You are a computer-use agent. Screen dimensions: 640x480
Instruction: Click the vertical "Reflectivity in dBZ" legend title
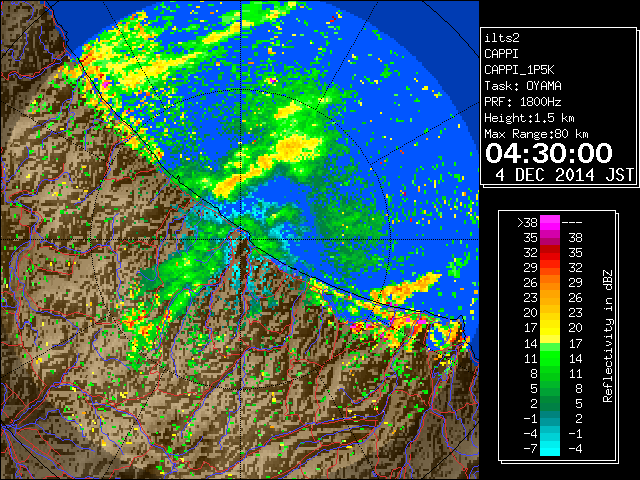click(x=608, y=336)
